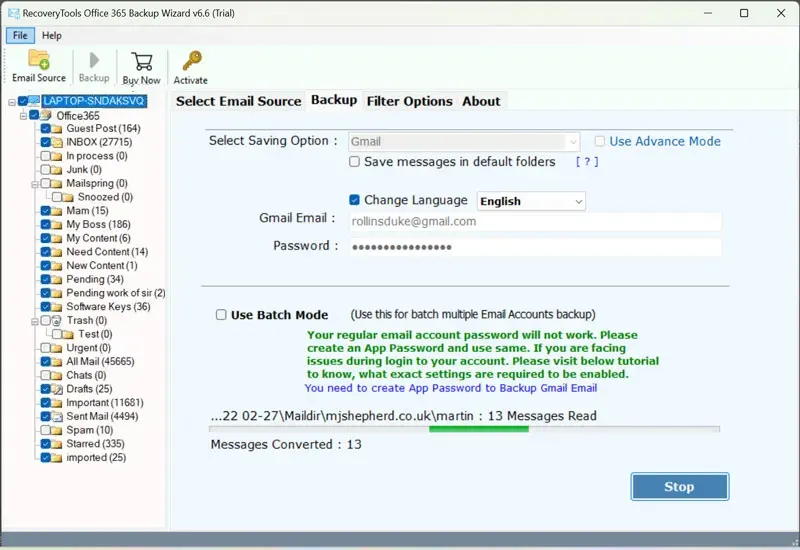This screenshot has width=800, height=550.
Task: Click the Office365 folder icon
Action: pyautogui.click(x=45, y=115)
